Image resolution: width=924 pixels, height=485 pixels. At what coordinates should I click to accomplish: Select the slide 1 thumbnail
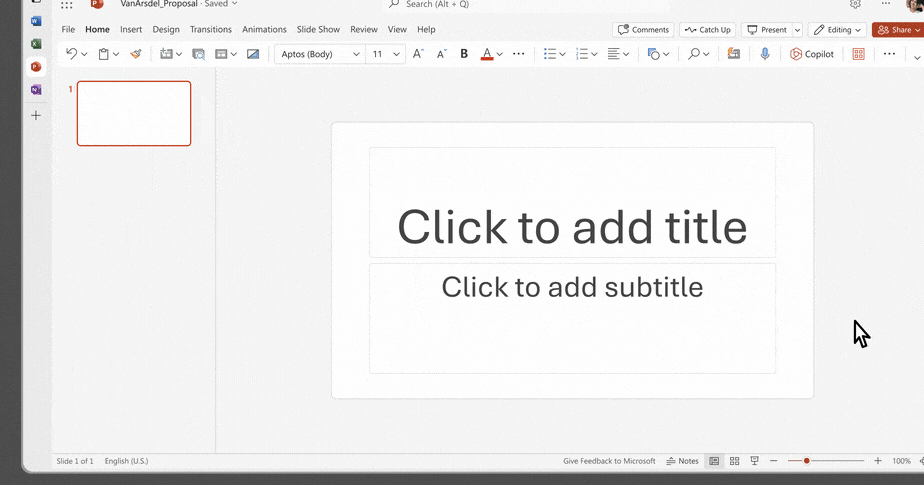pos(134,113)
